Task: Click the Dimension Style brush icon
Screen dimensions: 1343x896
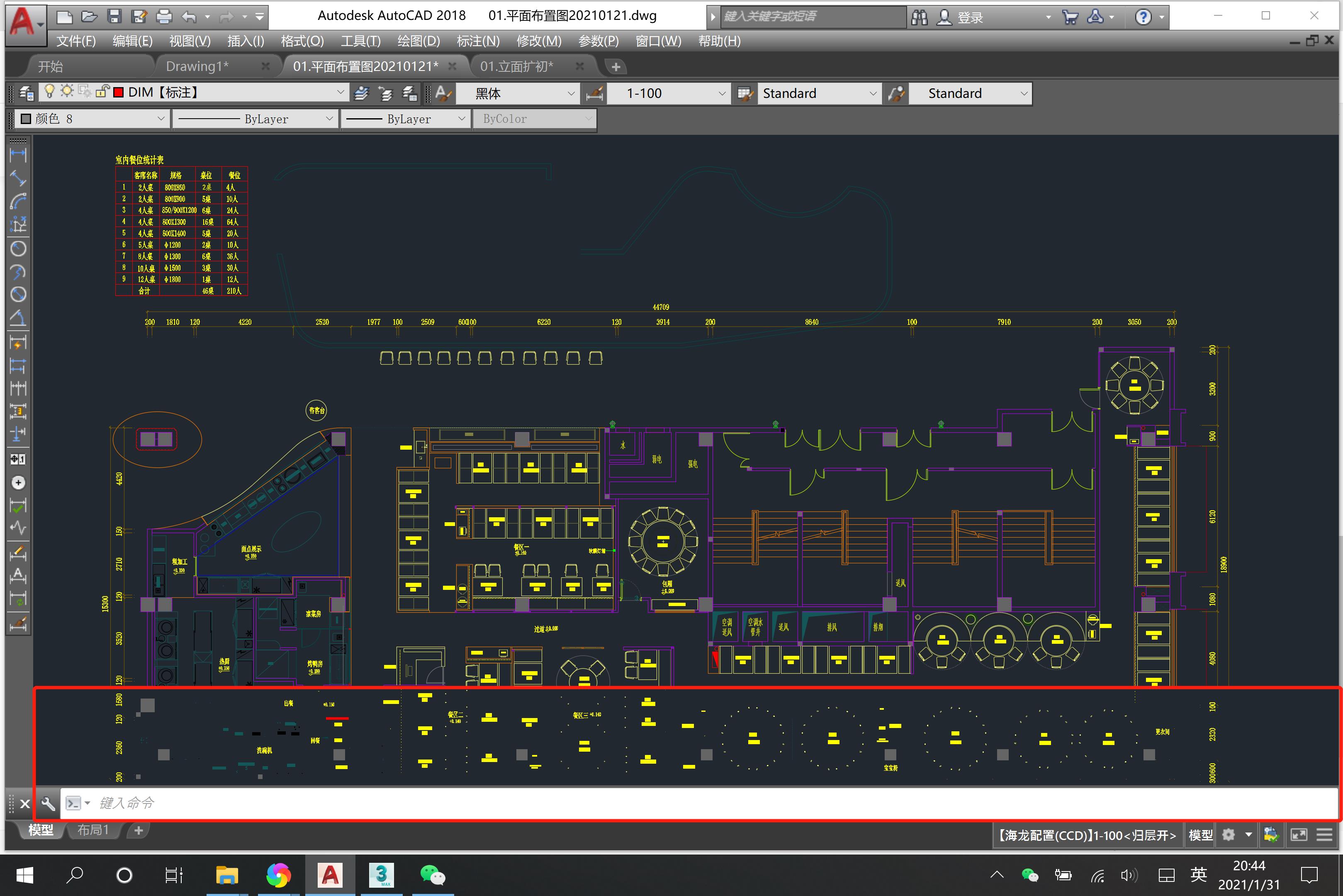Action: pos(595,93)
